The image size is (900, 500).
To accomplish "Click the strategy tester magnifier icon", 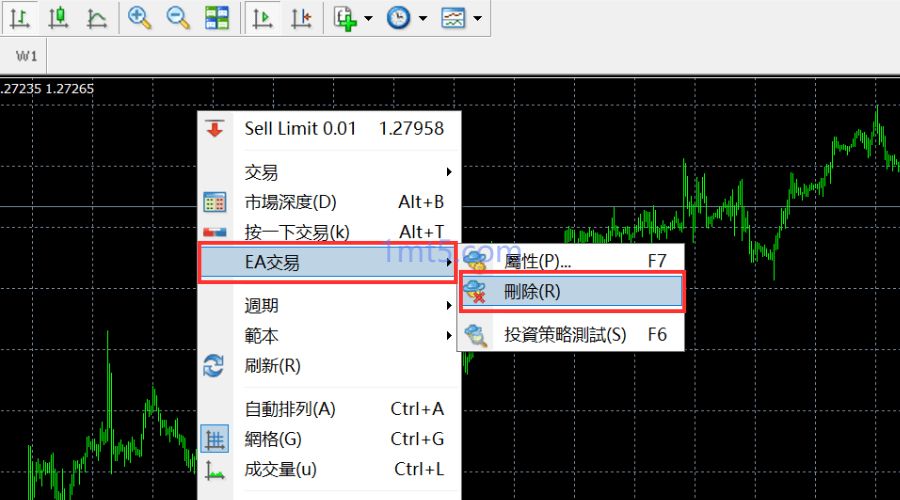I will (x=476, y=335).
